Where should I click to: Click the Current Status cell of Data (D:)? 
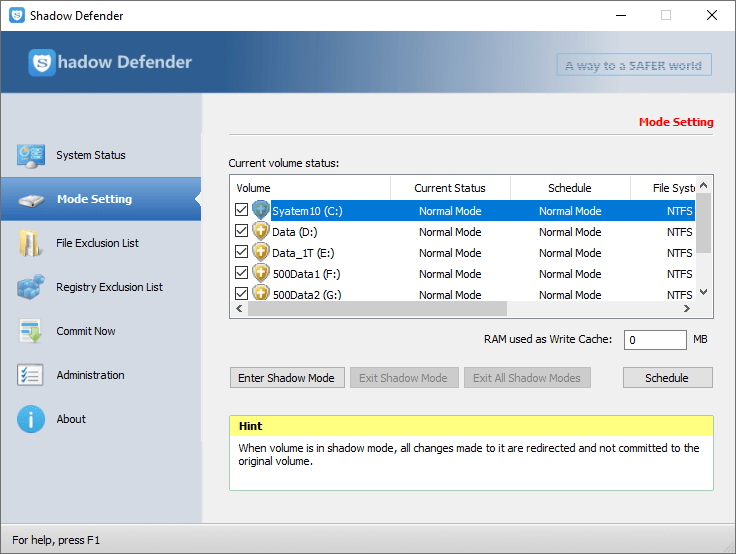(450, 232)
